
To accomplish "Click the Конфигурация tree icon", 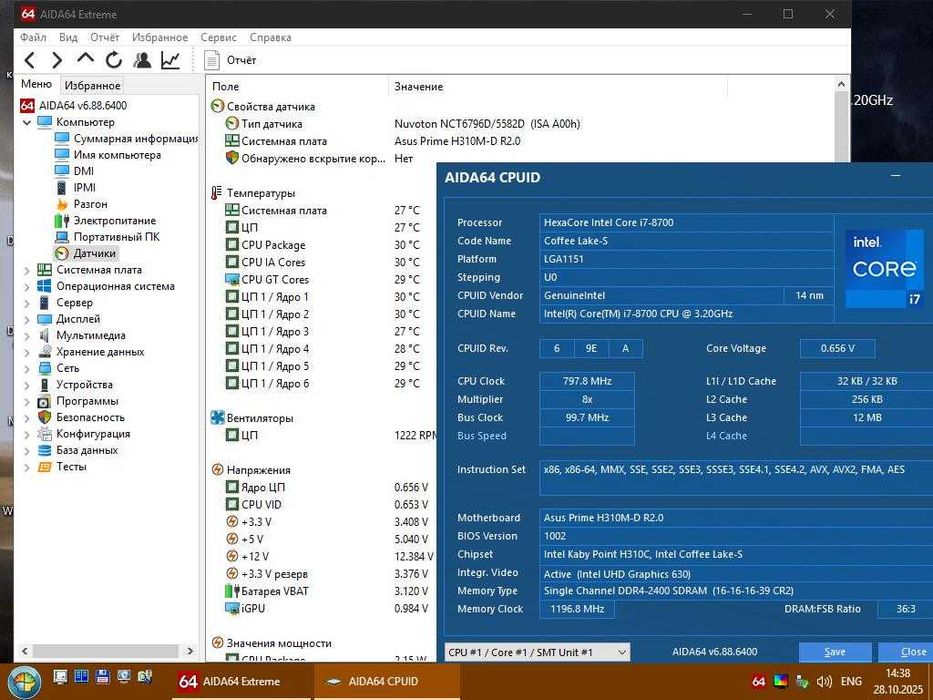I will (x=45, y=433).
